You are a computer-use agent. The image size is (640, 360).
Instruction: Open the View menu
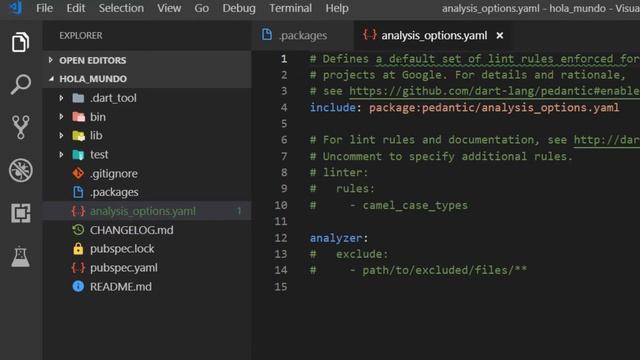click(x=169, y=8)
